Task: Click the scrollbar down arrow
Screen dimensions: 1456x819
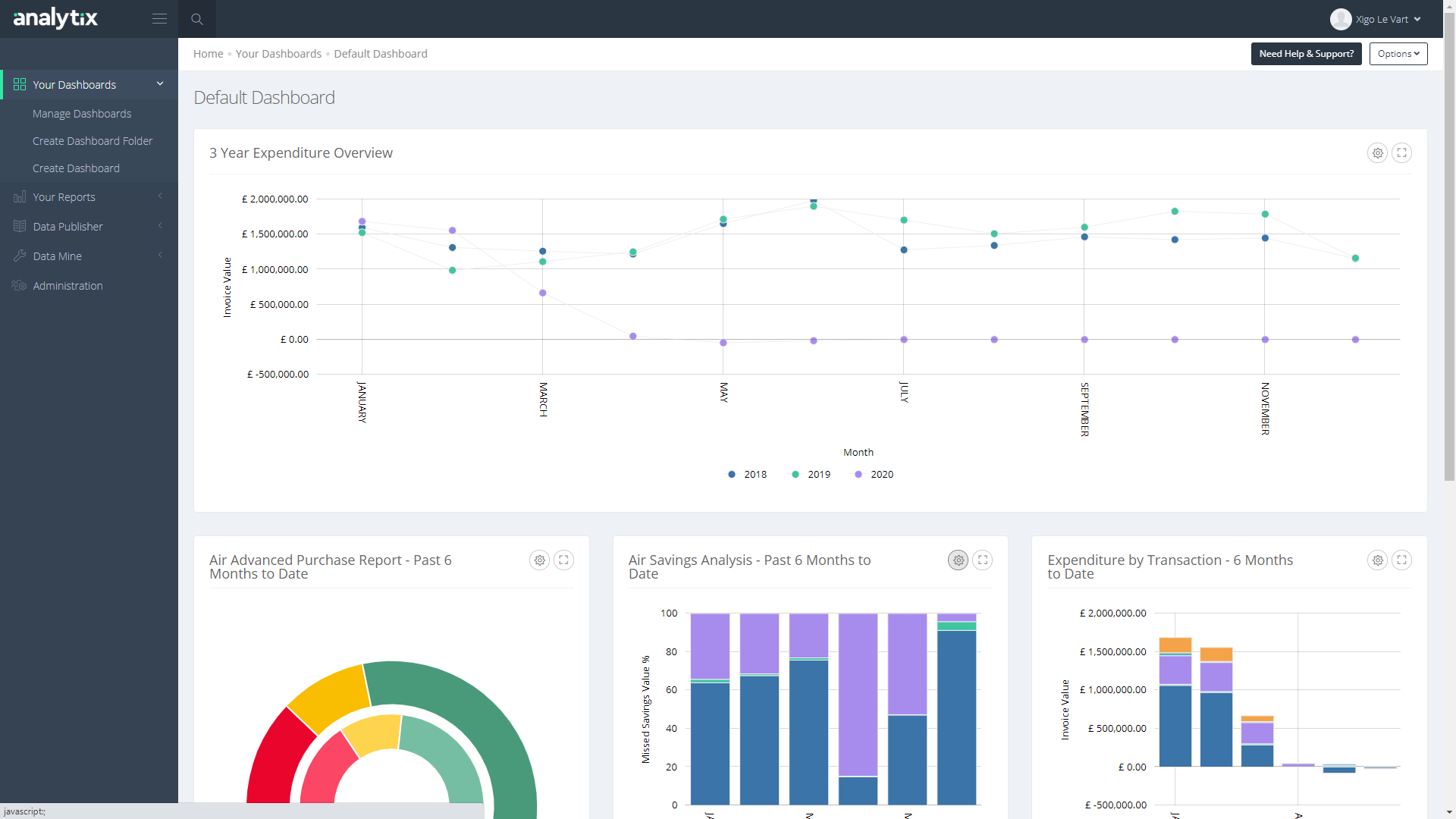Action: tap(1449, 812)
